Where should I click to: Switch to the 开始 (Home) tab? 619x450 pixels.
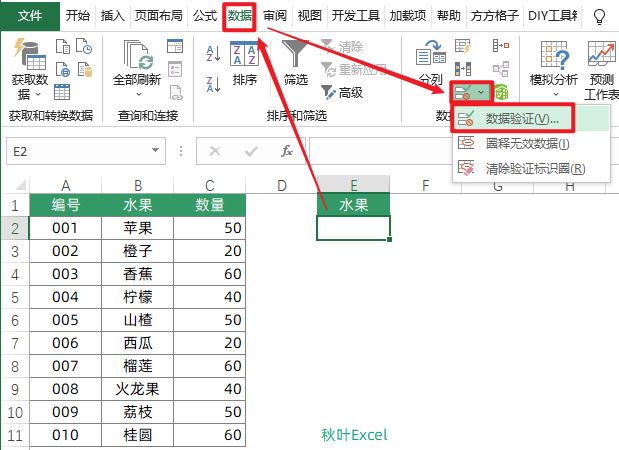coord(78,16)
